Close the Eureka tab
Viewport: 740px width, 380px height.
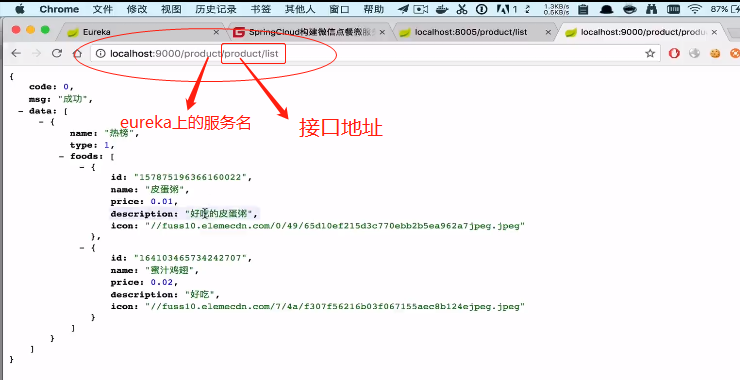point(216,32)
